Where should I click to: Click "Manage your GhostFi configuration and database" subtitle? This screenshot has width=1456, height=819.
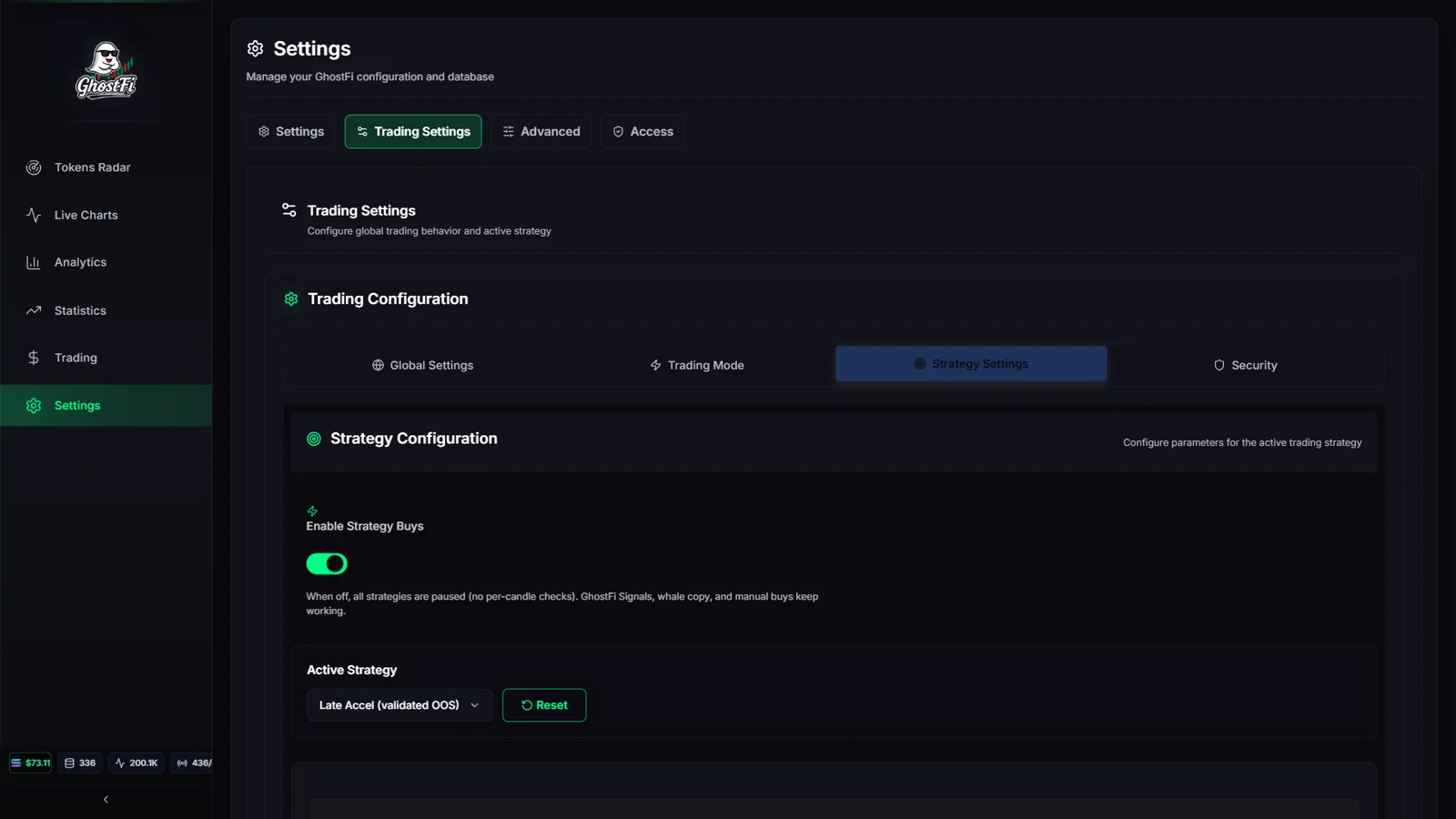[x=370, y=76]
